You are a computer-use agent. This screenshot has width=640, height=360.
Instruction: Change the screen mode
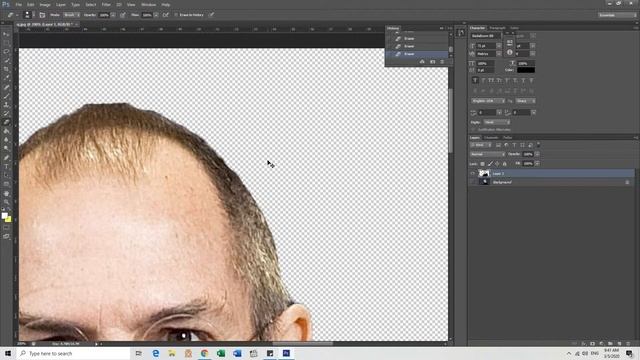(6, 236)
